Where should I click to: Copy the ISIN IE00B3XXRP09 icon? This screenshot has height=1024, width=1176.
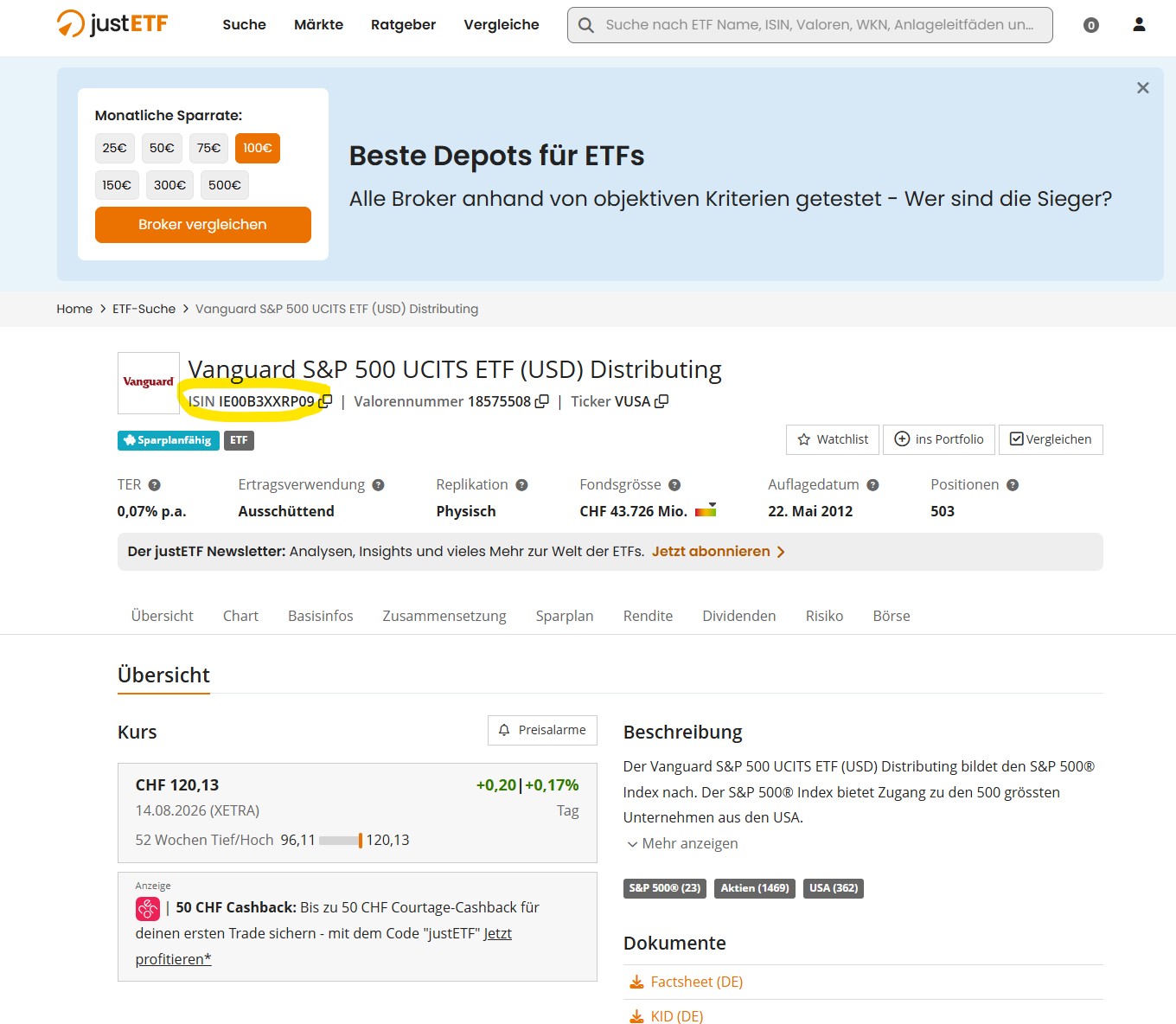point(325,401)
